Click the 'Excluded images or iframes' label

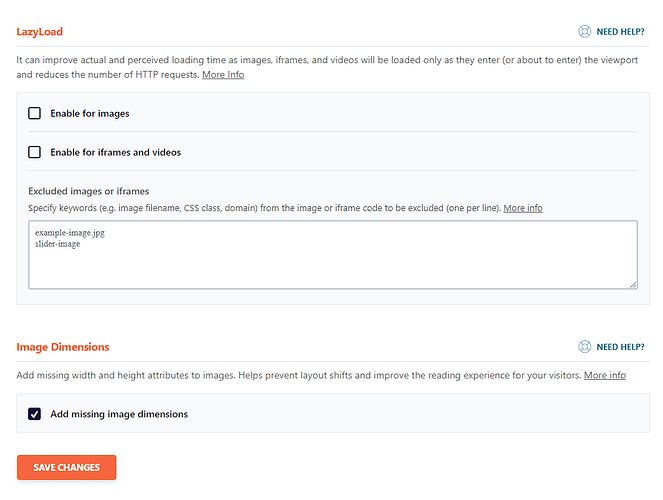pyautogui.click(x=89, y=191)
